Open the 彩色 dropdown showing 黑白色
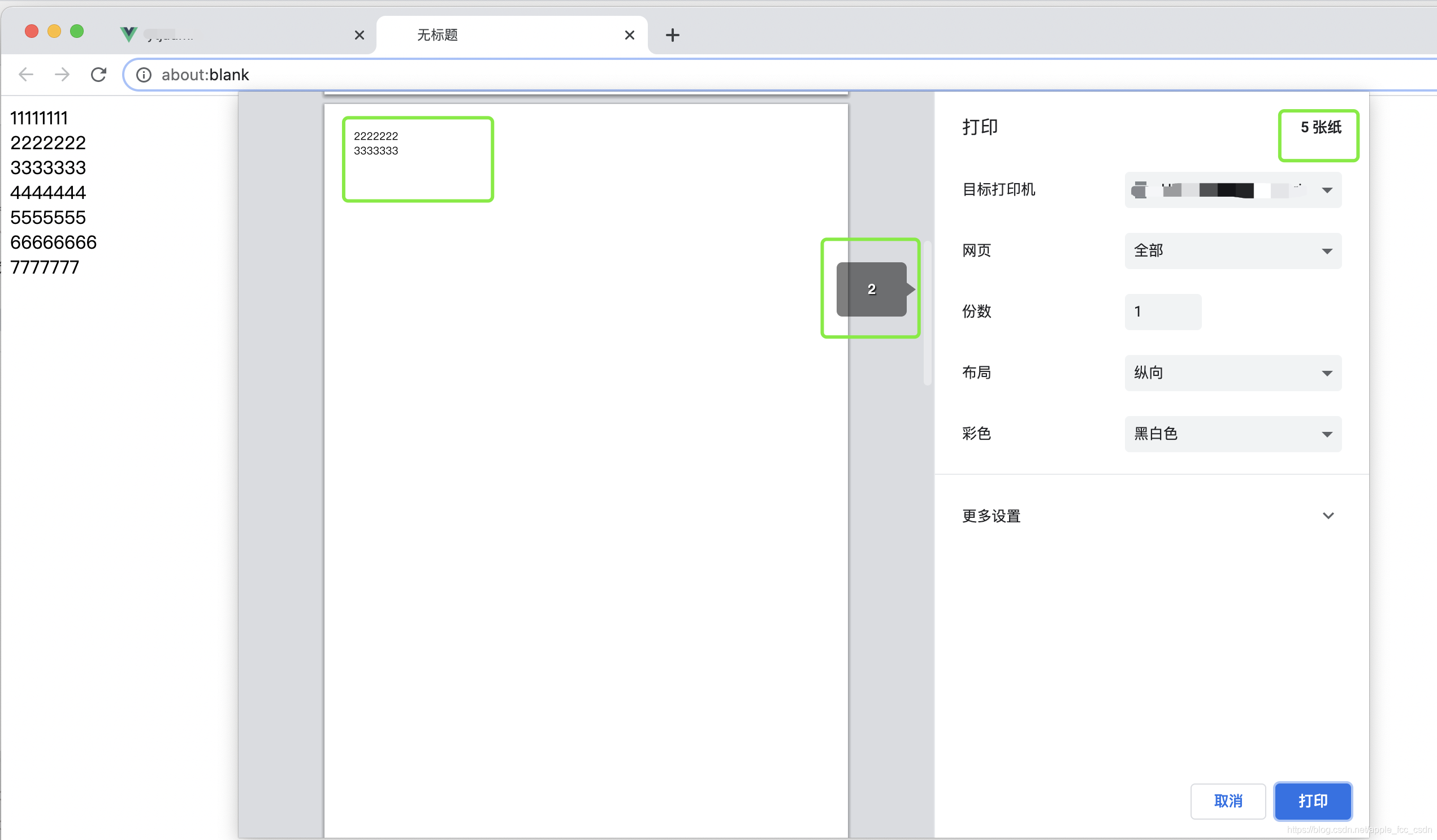The height and width of the screenshot is (840, 1437). (1232, 434)
